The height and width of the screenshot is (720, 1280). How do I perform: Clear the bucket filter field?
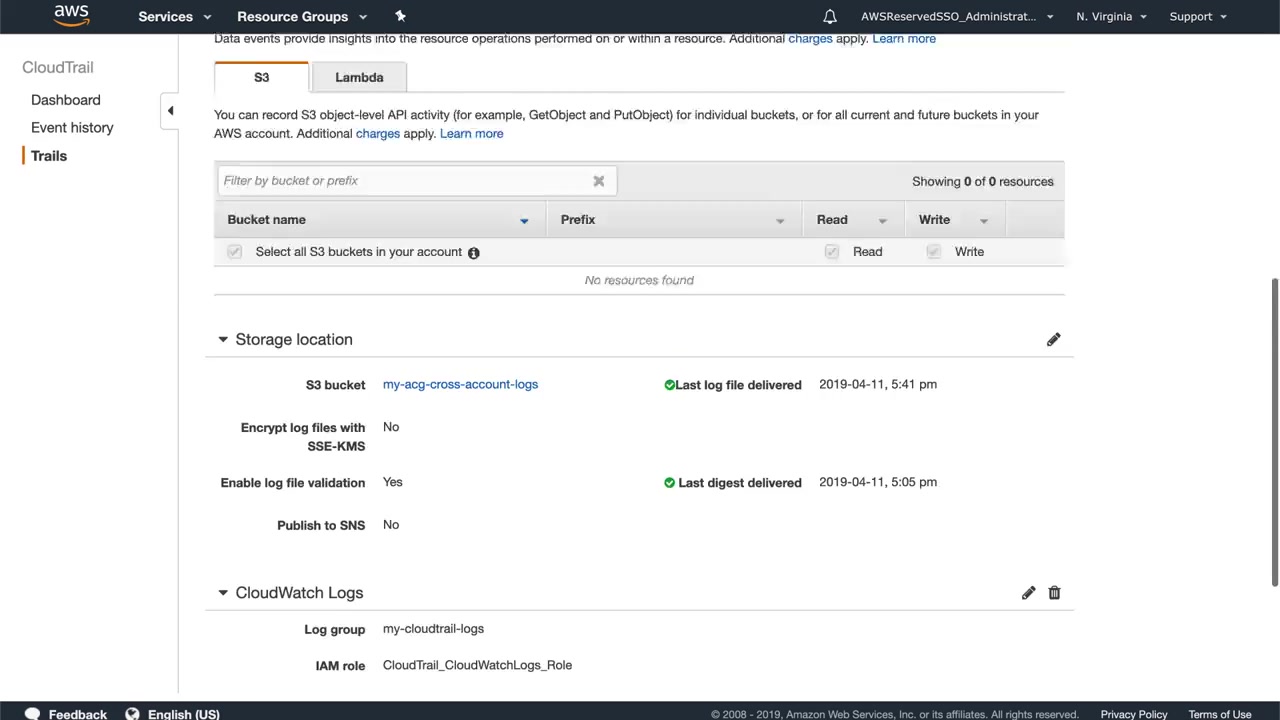[x=598, y=181]
